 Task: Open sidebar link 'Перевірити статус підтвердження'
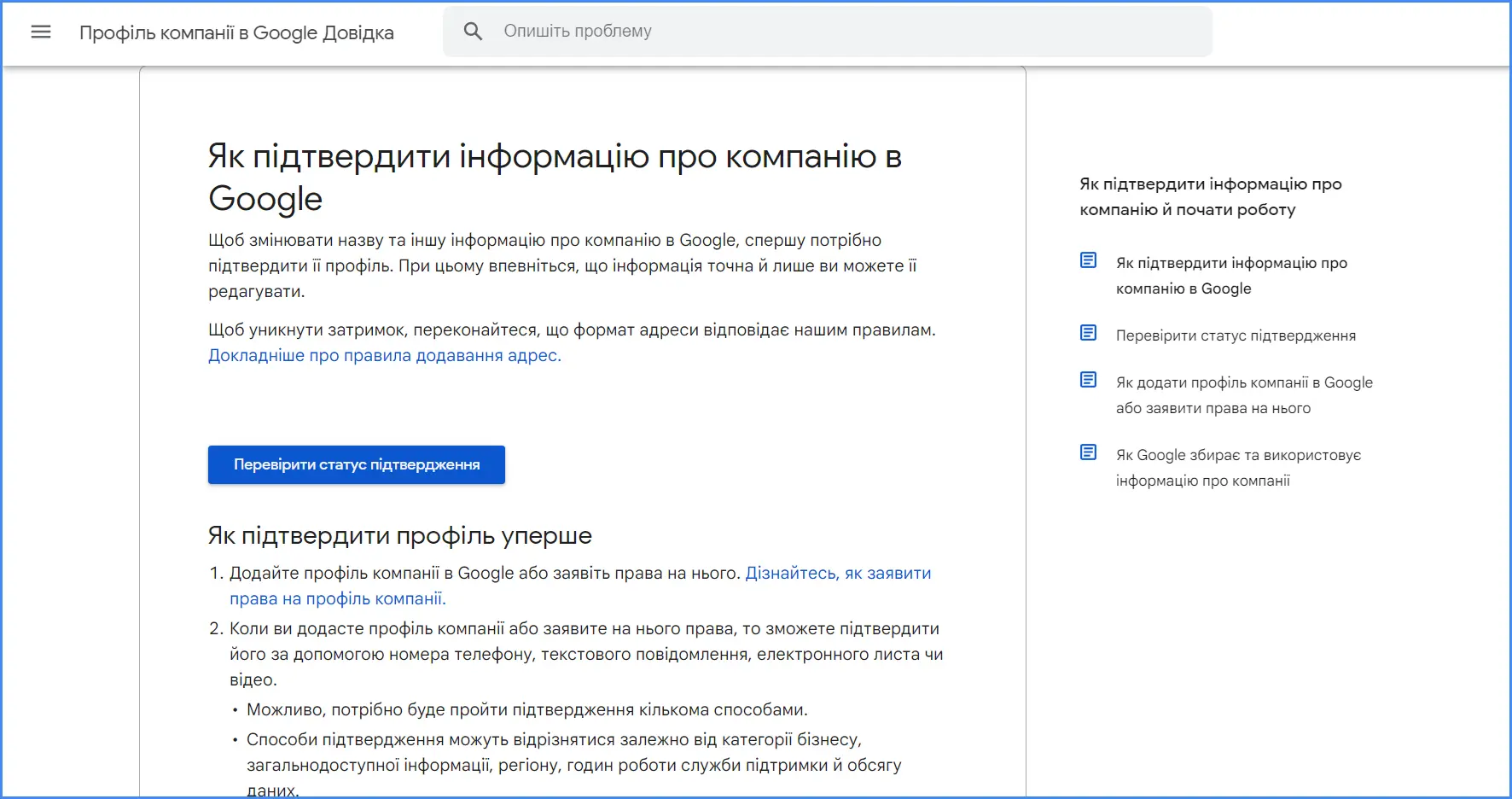tap(1236, 335)
